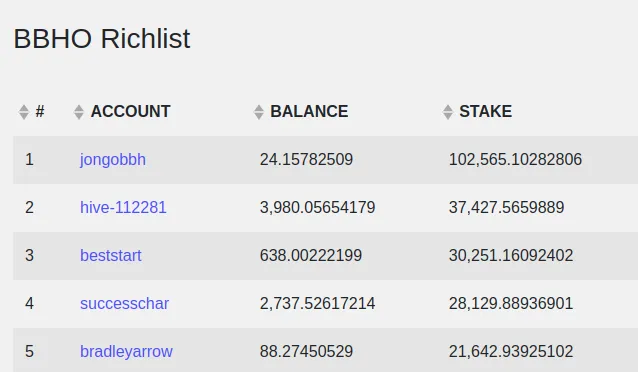This screenshot has width=638, height=372.
Task: Click the BBHO Richlist heading
Action: point(102,39)
